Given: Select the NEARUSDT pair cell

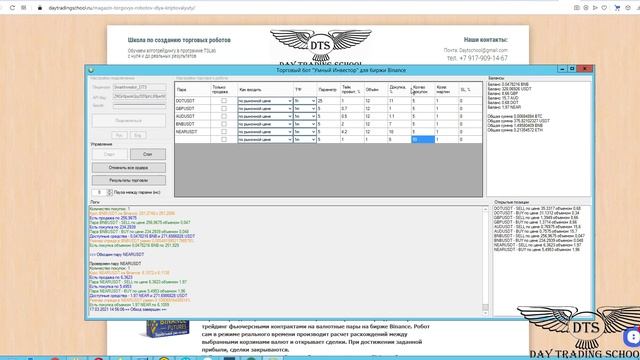Looking at the screenshot, I should click(192, 132).
